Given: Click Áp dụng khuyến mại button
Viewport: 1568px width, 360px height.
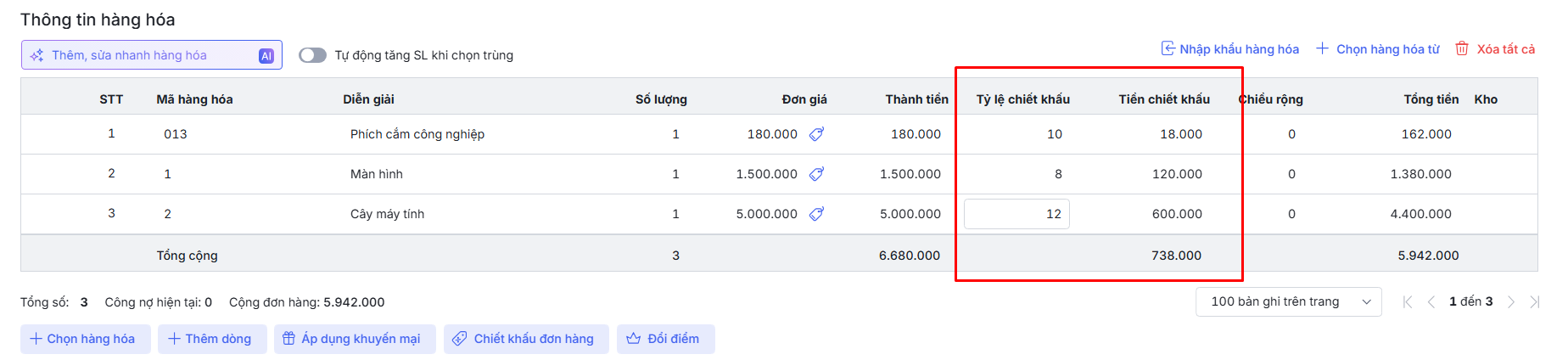Looking at the screenshot, I should (354, 339).
